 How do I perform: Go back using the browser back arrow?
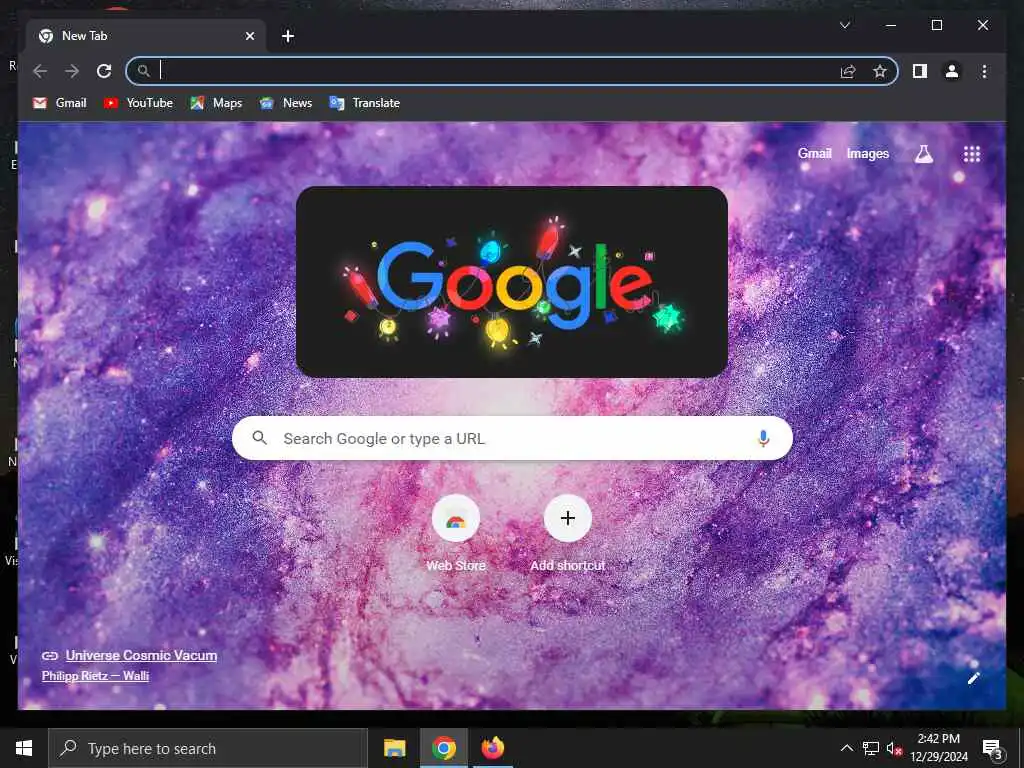(x=40, y=71)
